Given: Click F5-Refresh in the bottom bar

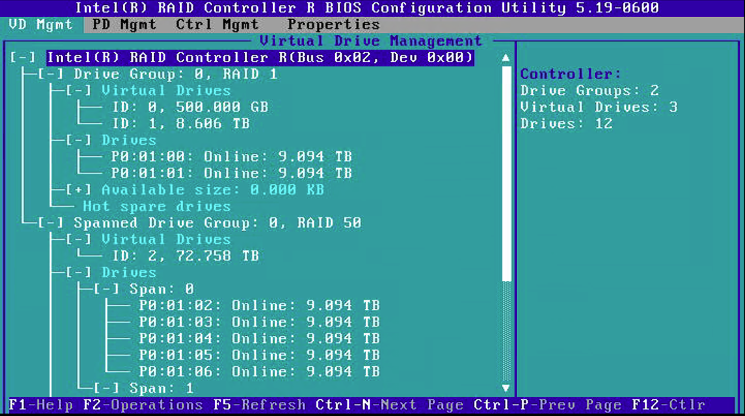Looking at the screenshot, I should pyautogui.click(x=259, y=405).
